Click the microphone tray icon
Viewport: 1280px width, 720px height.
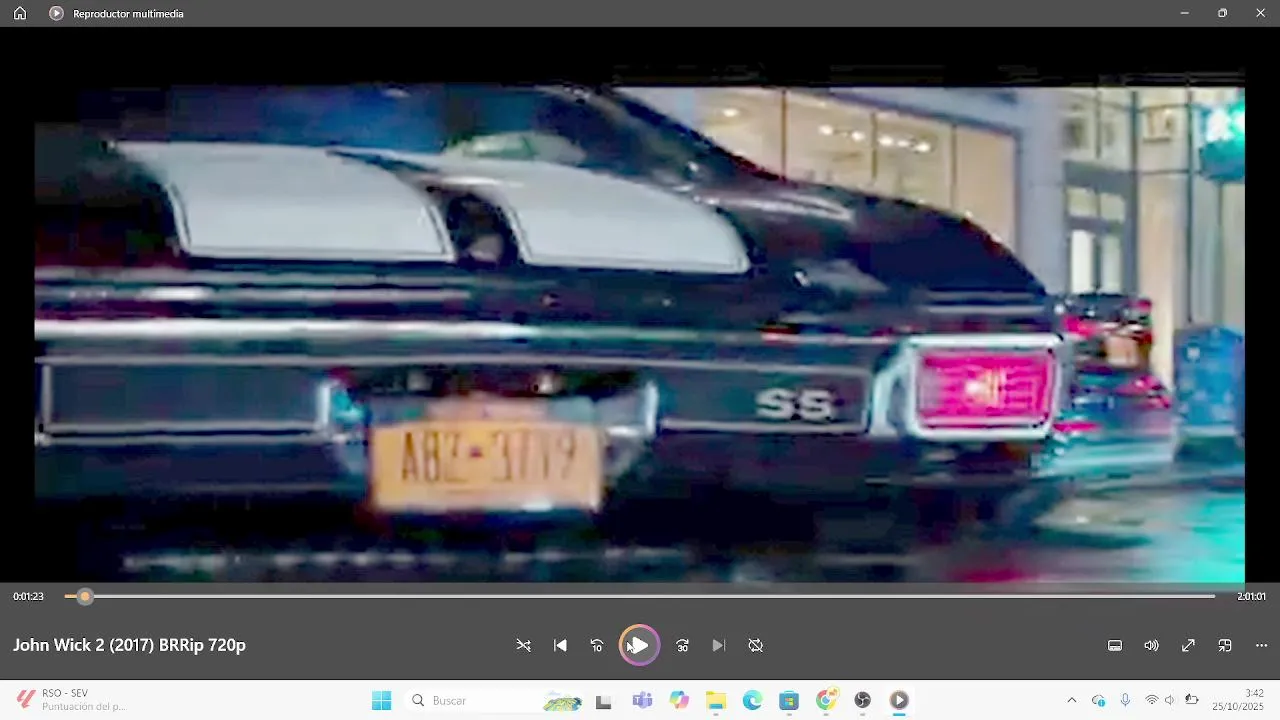click(x=1125, y=700)
